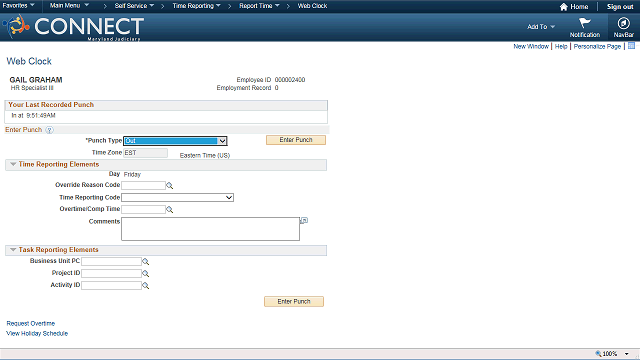Screen dimensions: 640x360
Task: Open the Punch Type dropdown
Action: click(x=175, y=141)
